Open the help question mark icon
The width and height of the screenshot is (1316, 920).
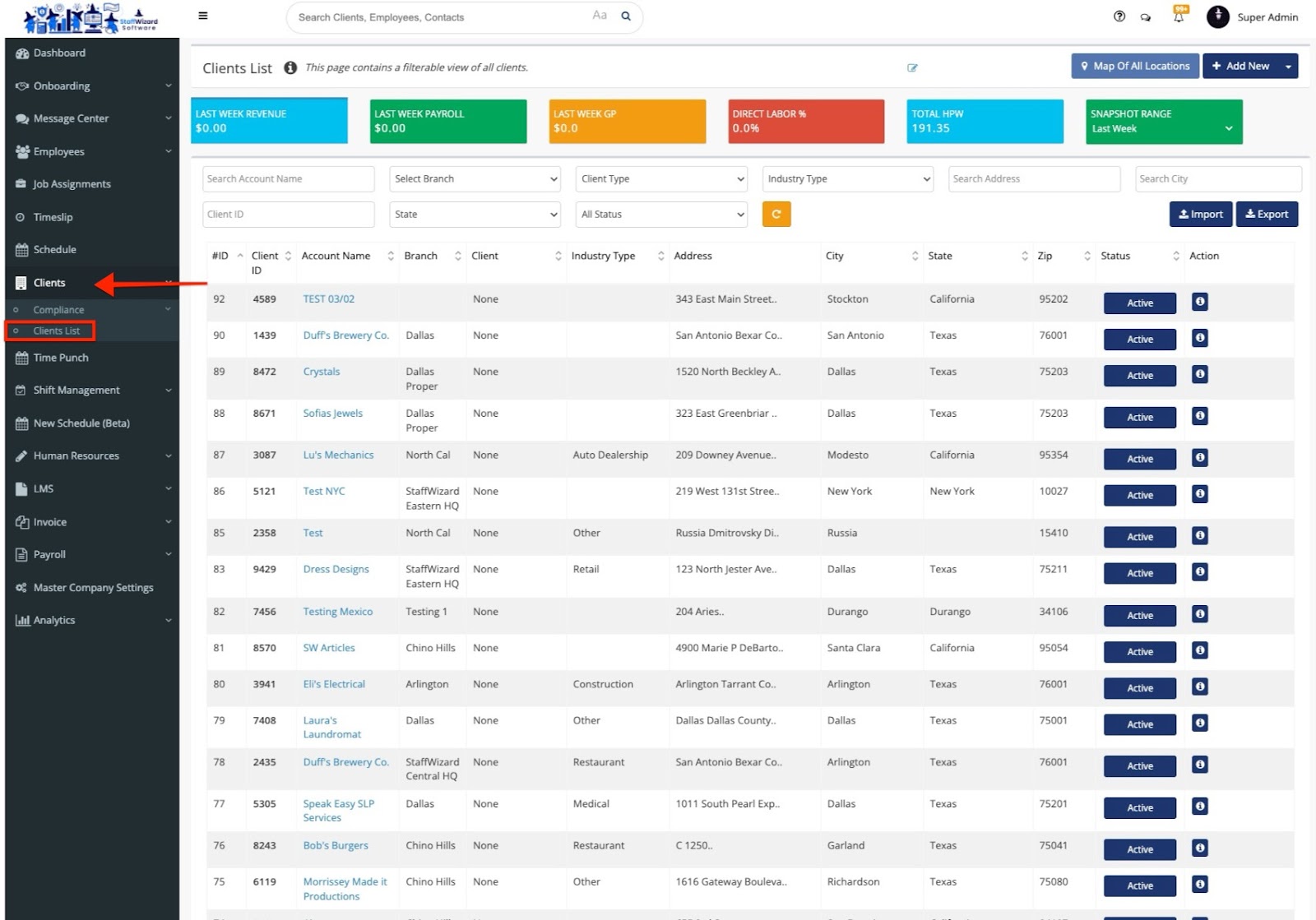point(1119,16)
